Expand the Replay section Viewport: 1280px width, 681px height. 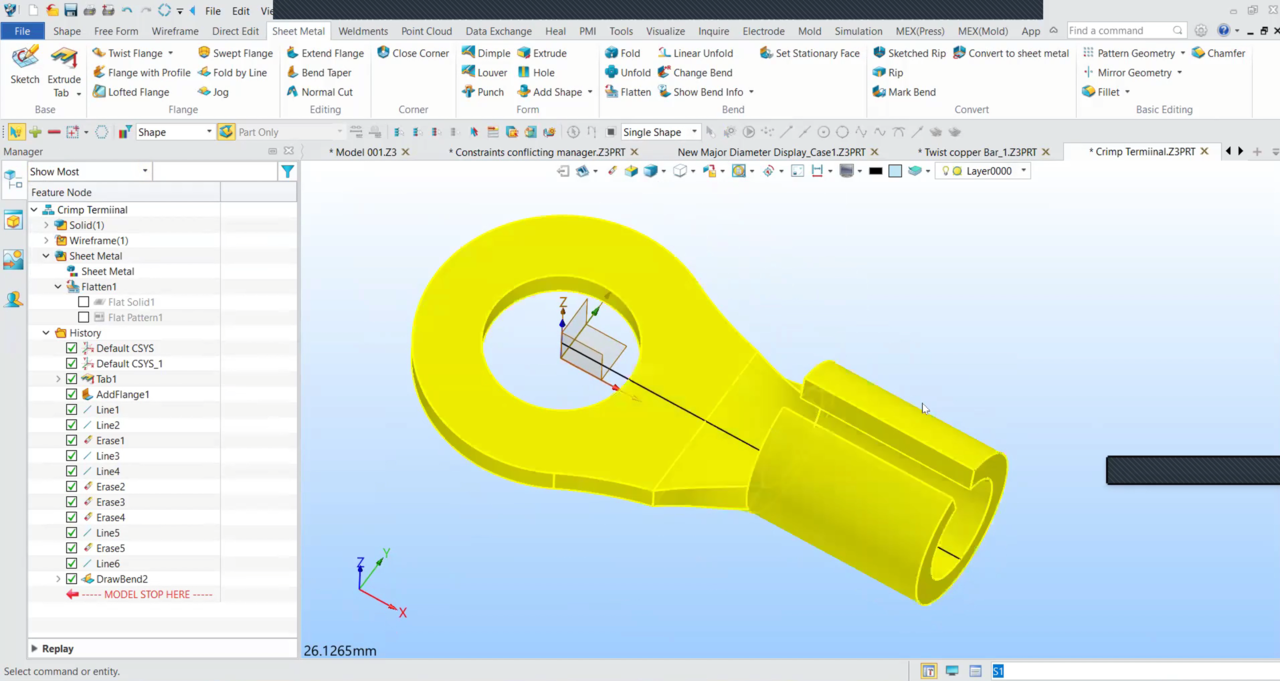[35, 649]
